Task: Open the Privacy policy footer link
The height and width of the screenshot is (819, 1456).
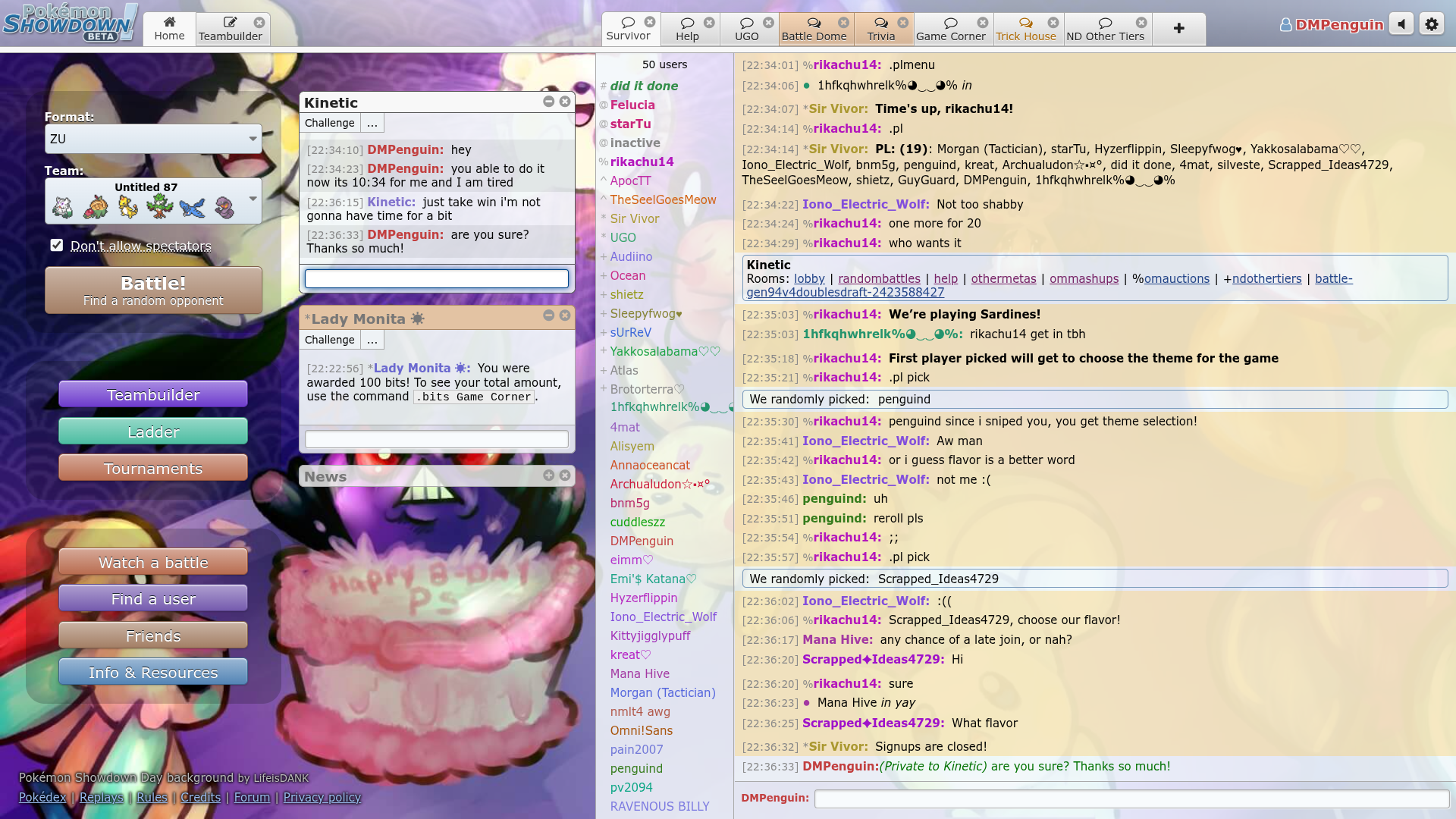Action: coord(322,797)
